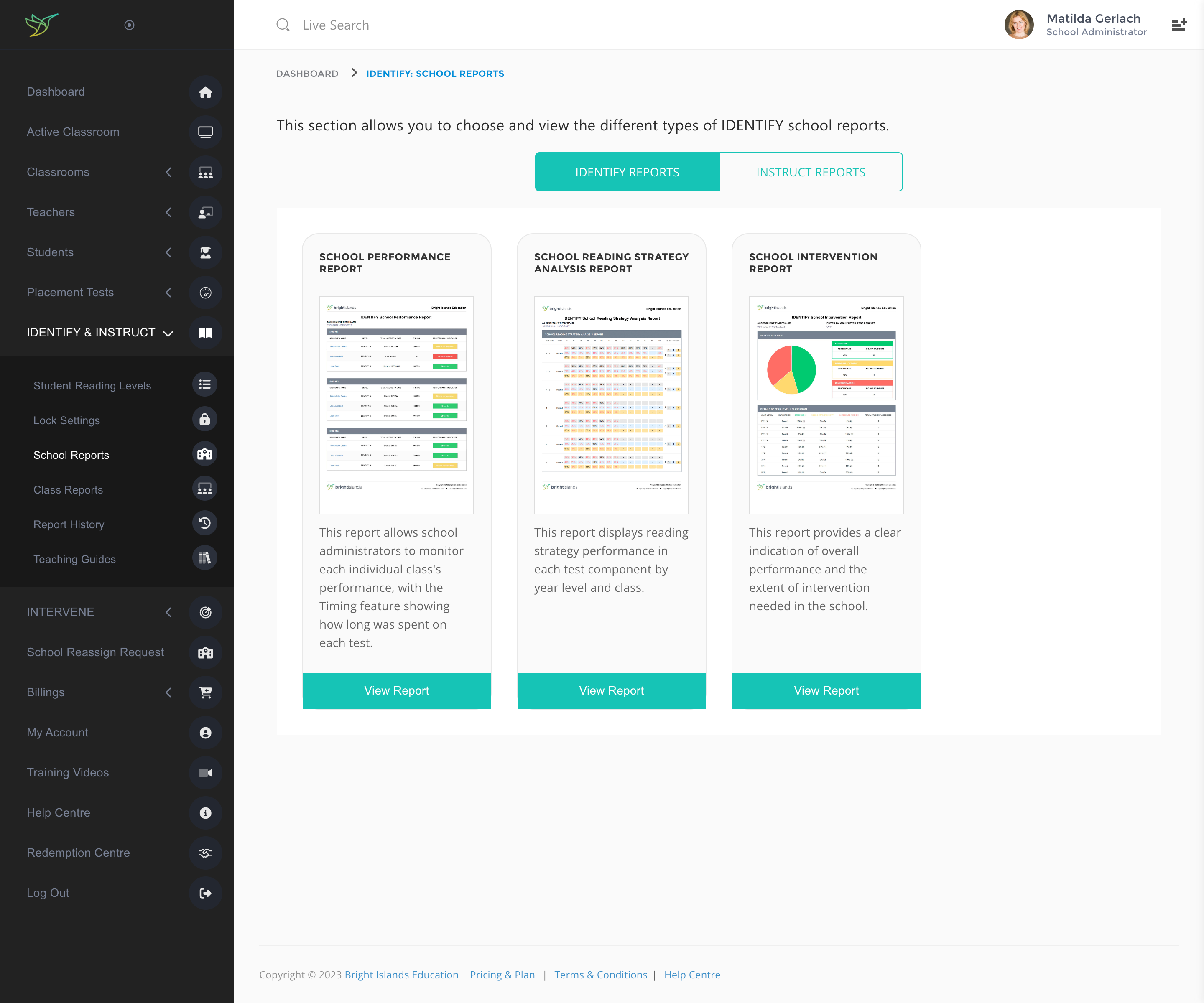The height and width of the screenshot is (1003, 1204).
Task: View the School Intervention Report
Action: [x=826, y=691]
